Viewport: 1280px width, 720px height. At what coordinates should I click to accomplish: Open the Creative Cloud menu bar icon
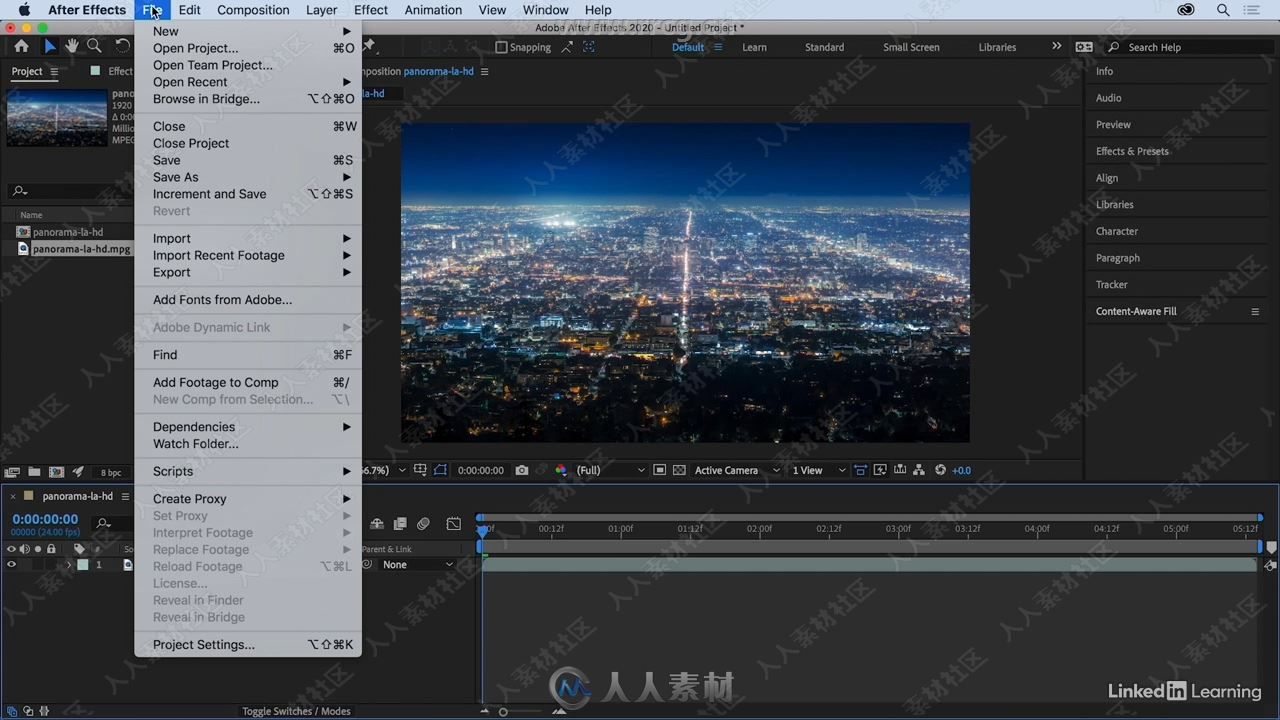1185,10
